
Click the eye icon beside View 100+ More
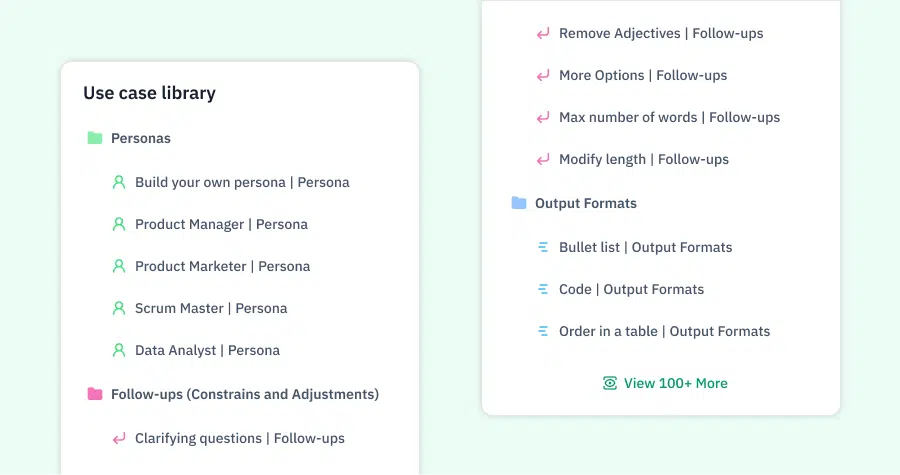(610, 383)
